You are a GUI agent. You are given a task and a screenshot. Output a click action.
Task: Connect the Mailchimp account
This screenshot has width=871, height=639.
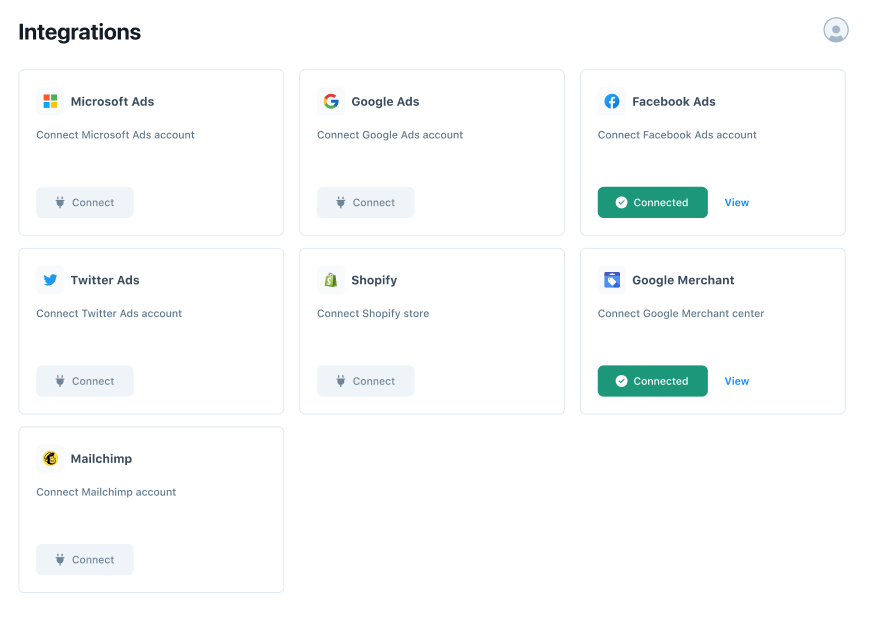click(x=85, y=560)
